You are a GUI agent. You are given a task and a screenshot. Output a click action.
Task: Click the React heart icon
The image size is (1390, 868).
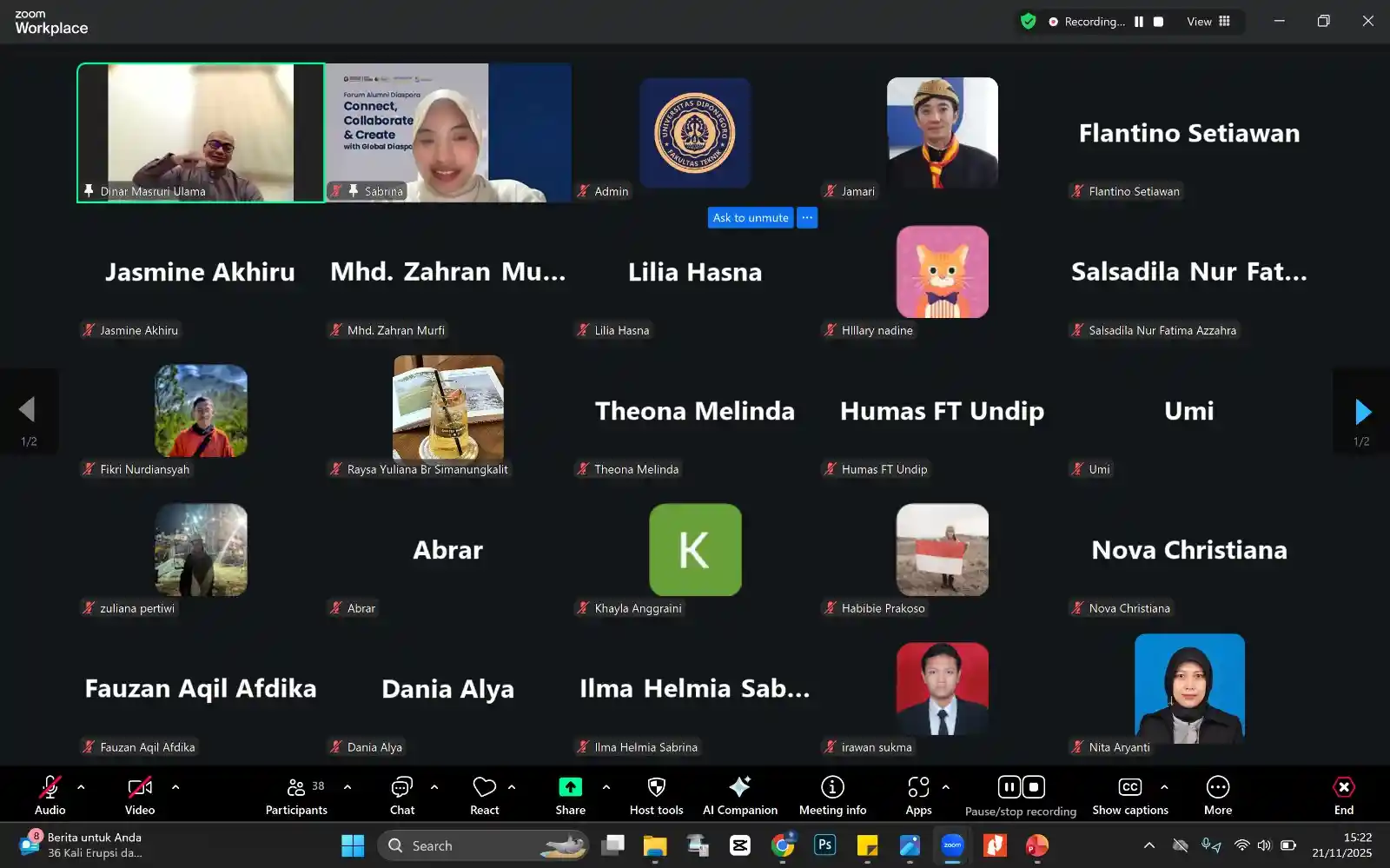[484, 794]
